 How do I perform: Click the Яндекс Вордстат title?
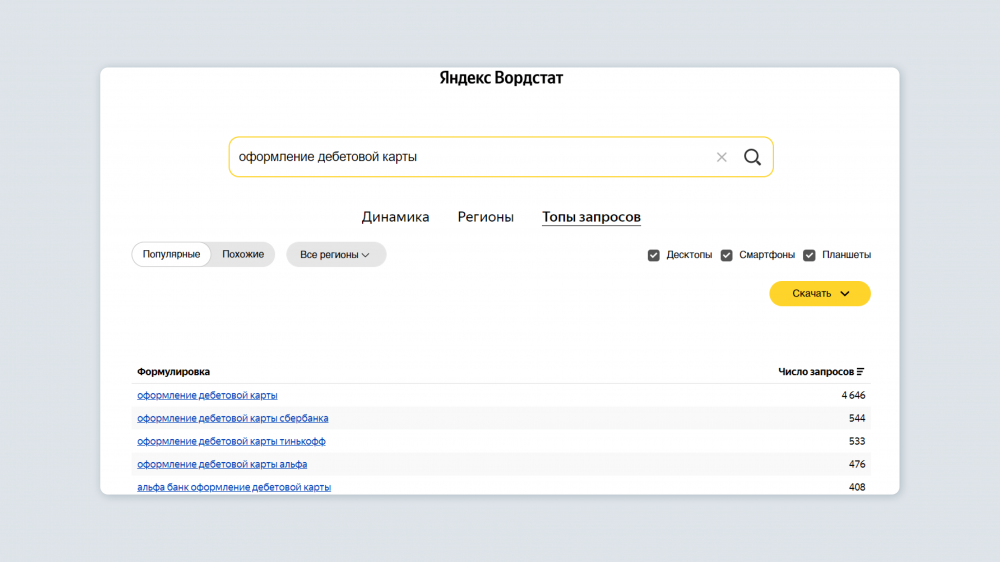501,78
